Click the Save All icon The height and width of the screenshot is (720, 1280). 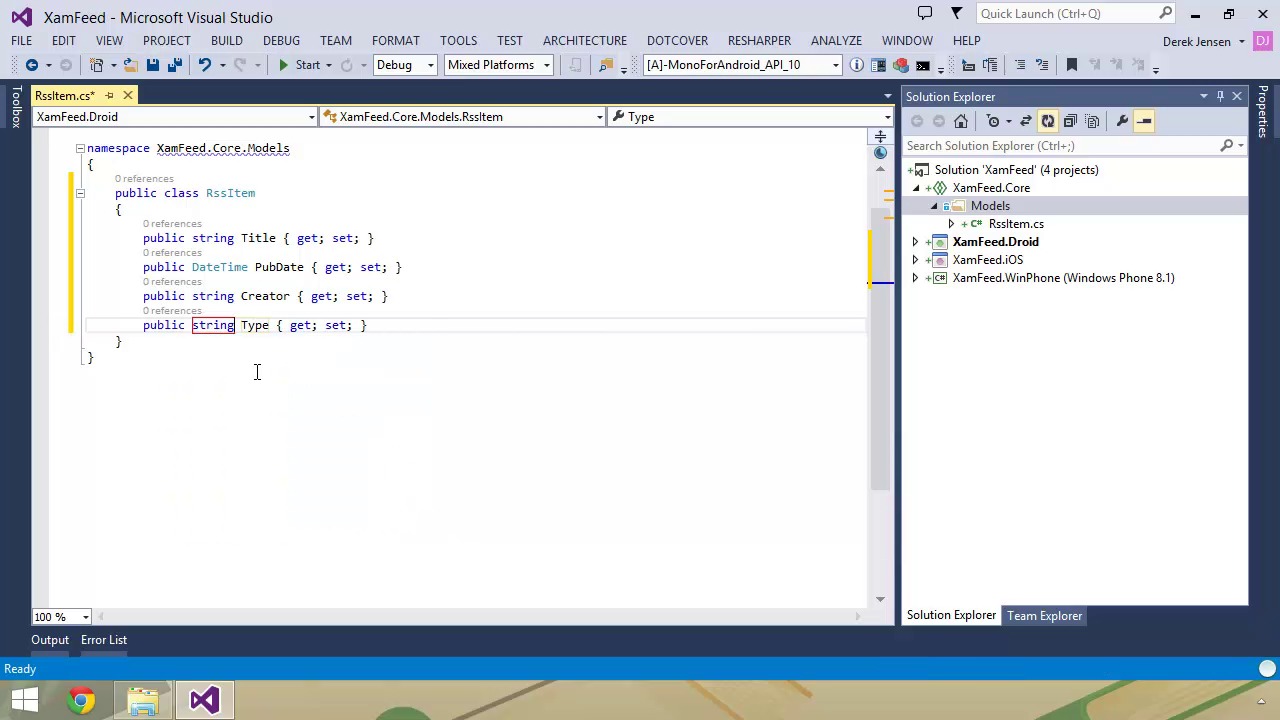(x=174, y=65)
